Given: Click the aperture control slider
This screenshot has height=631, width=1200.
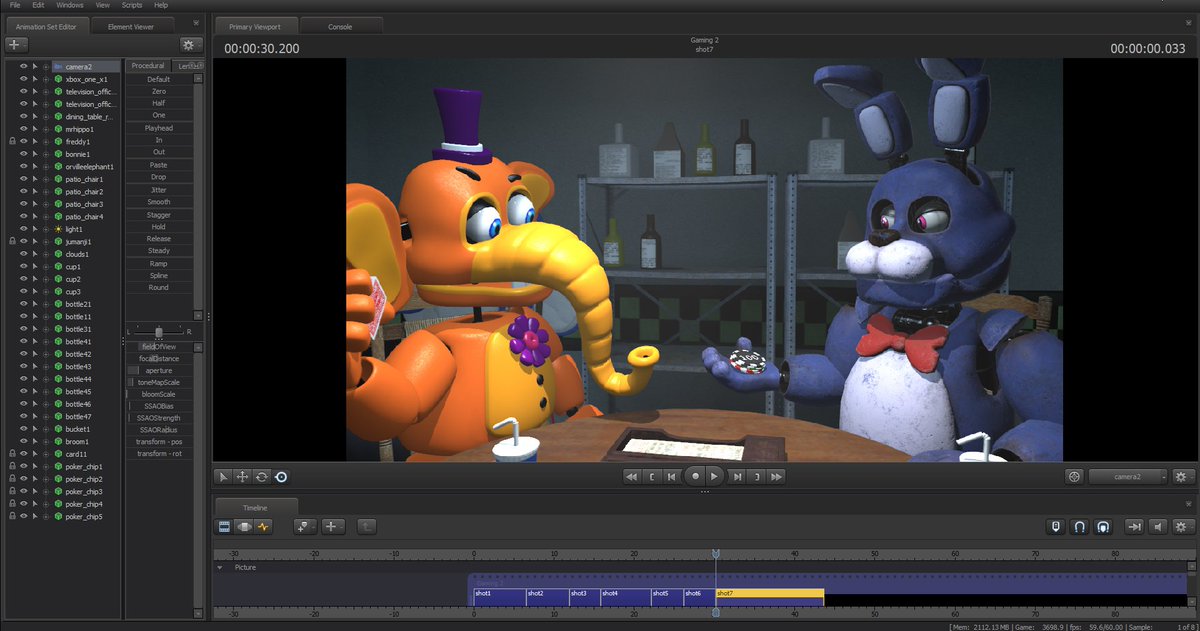Looking at the screenshot, I should [x=158, y=370].
